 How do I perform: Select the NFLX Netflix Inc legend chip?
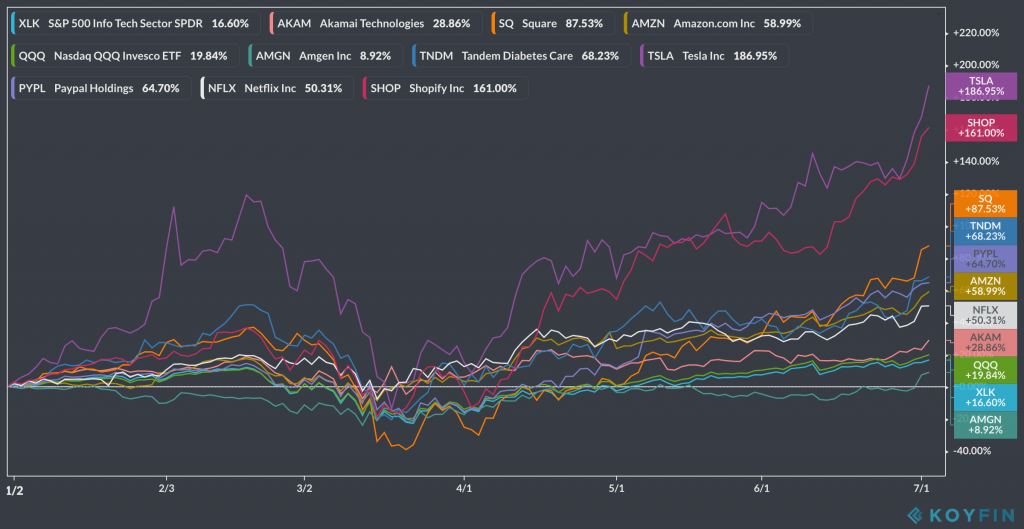(x=275, y=88)
